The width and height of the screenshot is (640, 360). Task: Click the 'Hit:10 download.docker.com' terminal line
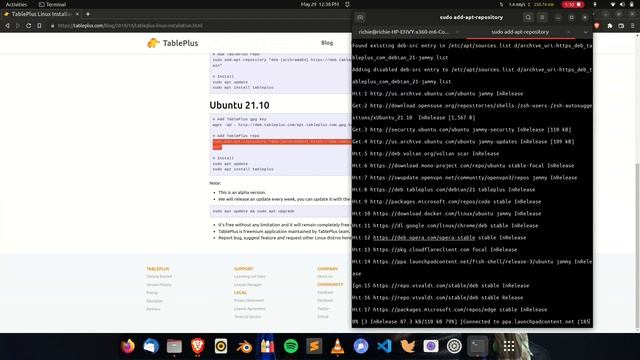pos(446,214)
